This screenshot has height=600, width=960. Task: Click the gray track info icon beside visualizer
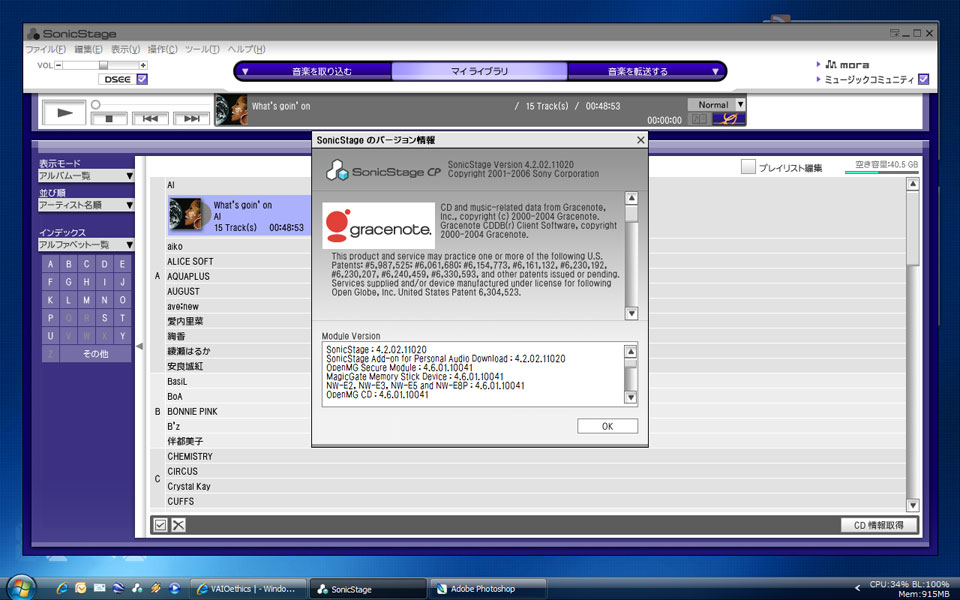tap(699, 119)
